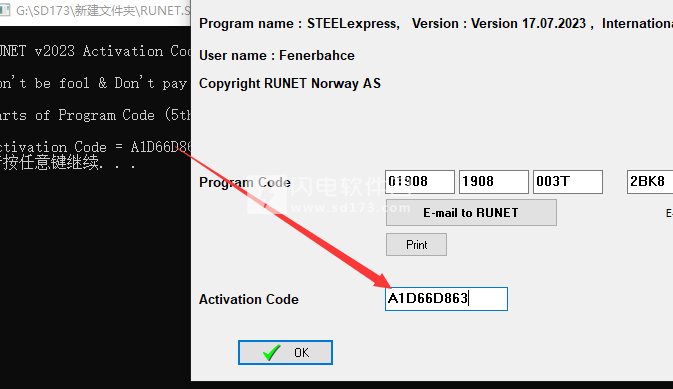Click the Copyright RUNET Norway AS text
Image resolution: width=673 pixels, height=389 pixels.
click(290, 83)
